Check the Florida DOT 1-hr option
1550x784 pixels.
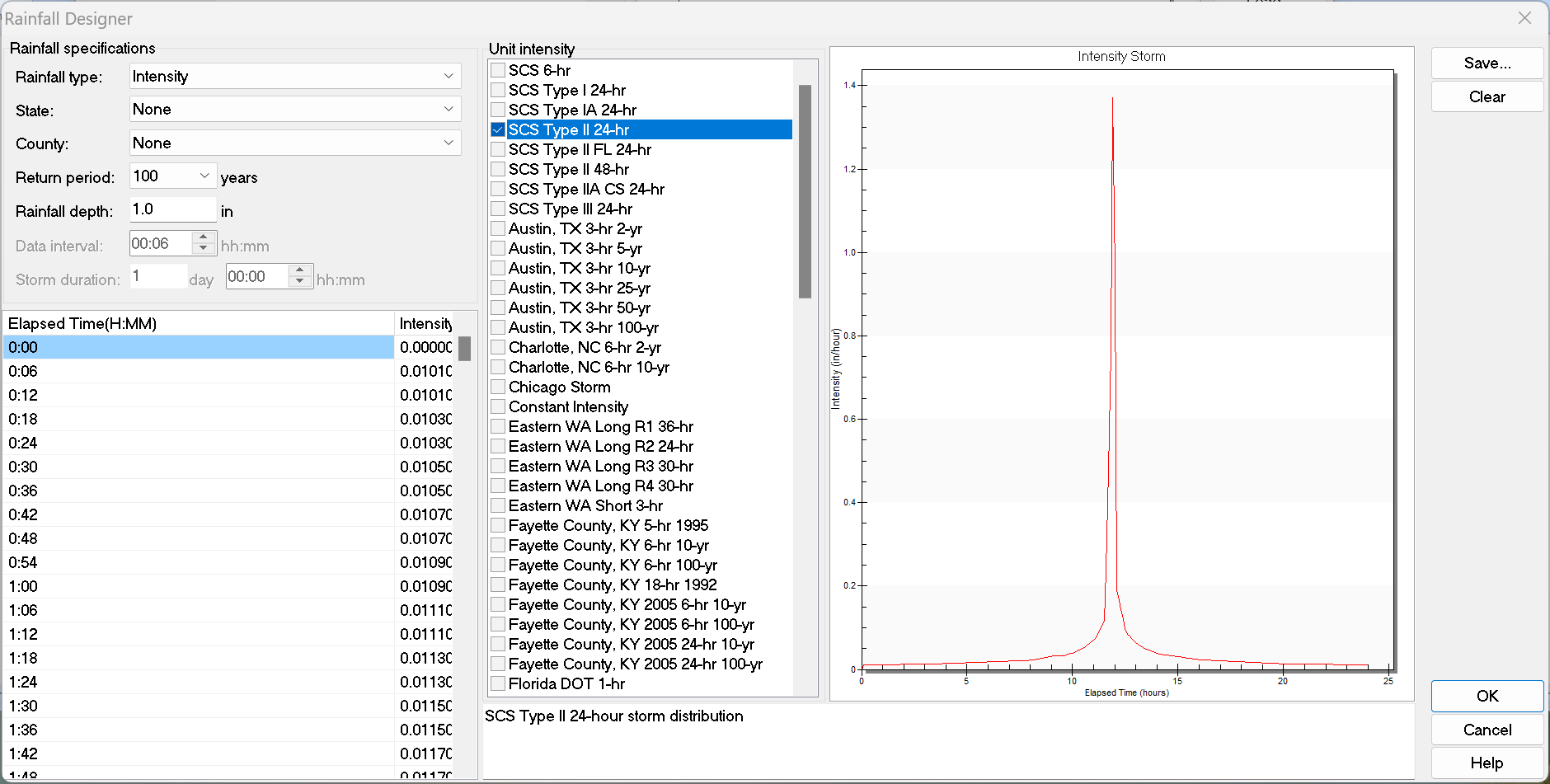pyautogui.click(x=498, y=683)
